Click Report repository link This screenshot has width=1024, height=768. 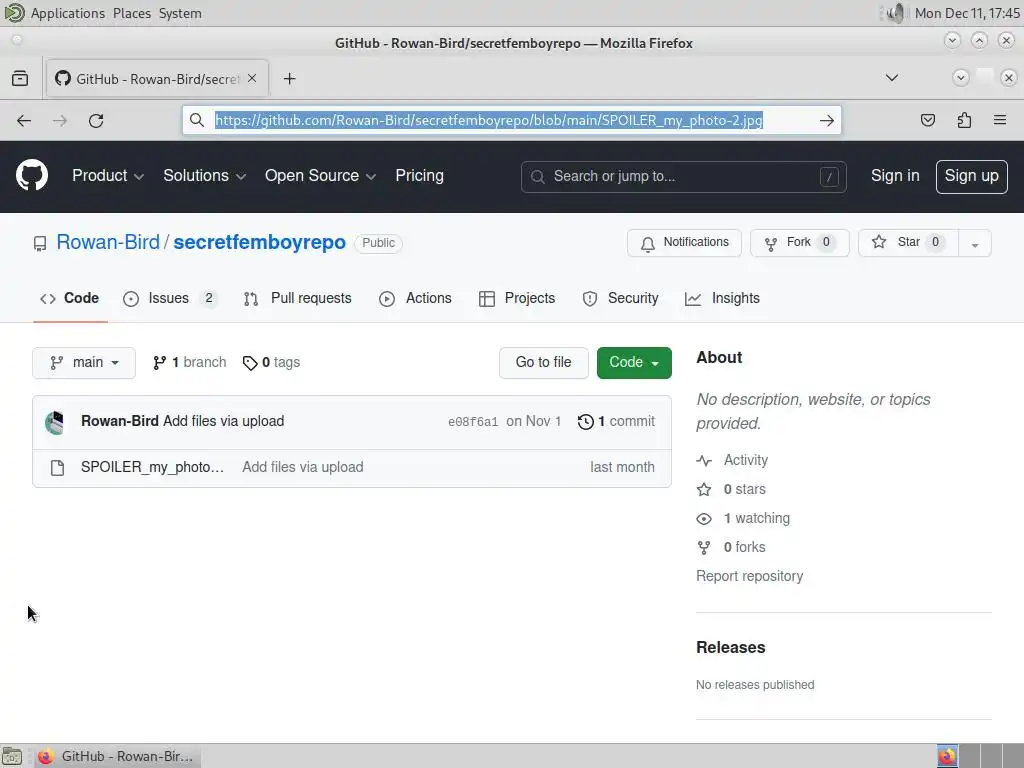pyautogui.click(x=749, y=577)
